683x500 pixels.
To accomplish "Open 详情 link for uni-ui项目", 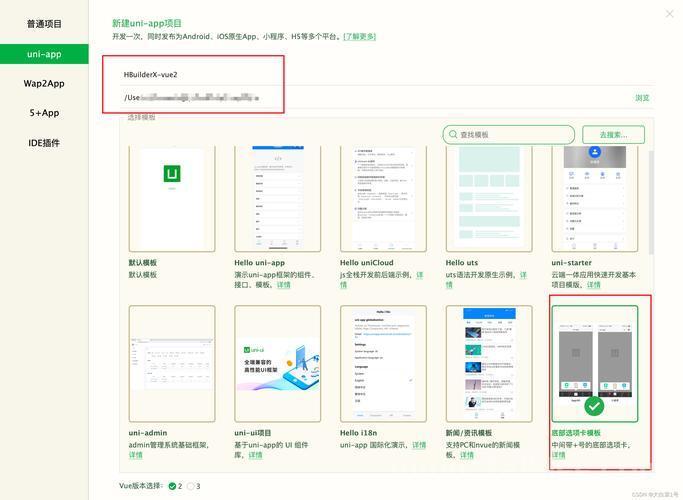I will pos(255,455).
